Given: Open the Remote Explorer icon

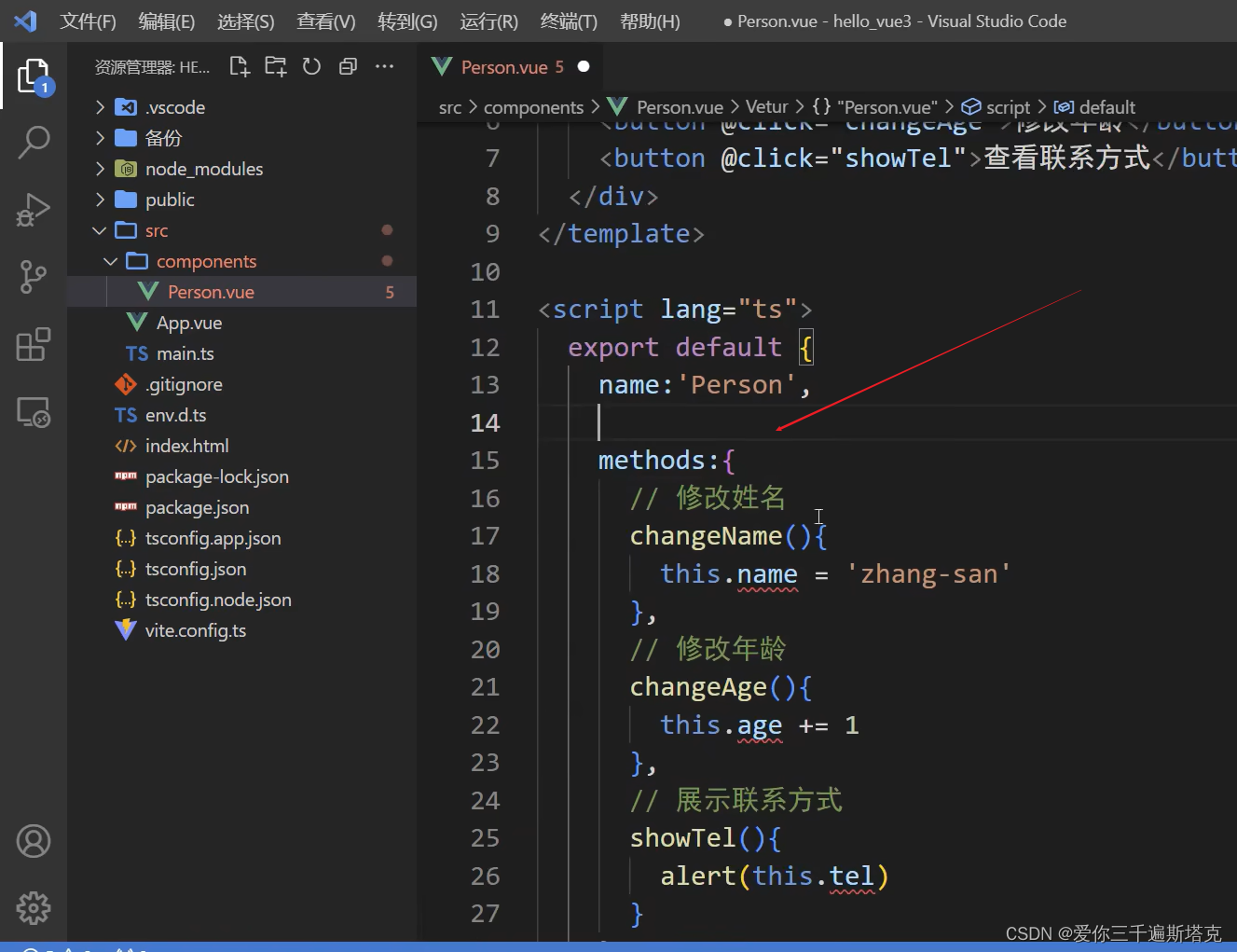Looking at the screenshot, I should [34, 412].
